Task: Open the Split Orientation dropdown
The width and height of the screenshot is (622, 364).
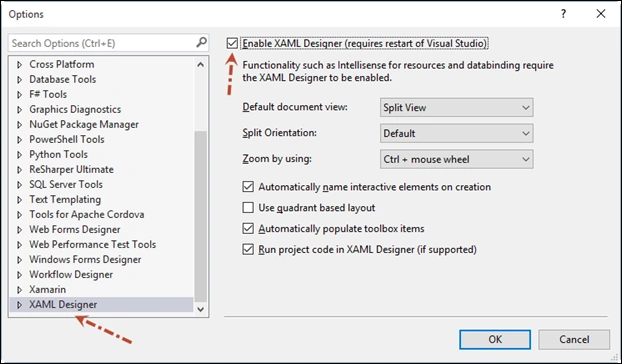Action: coord(456,133)
